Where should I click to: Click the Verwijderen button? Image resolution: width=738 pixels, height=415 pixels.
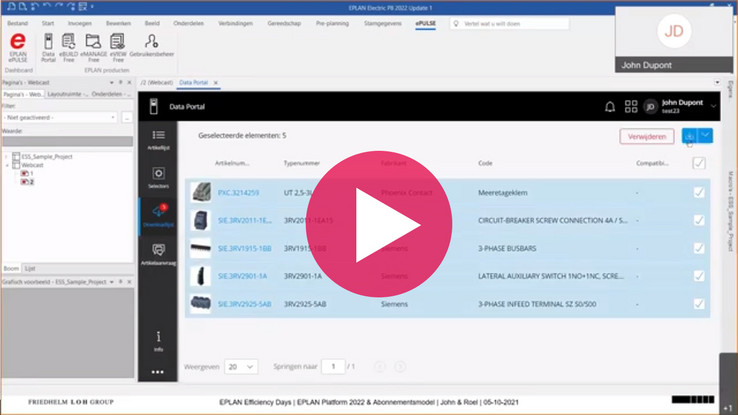647,136
